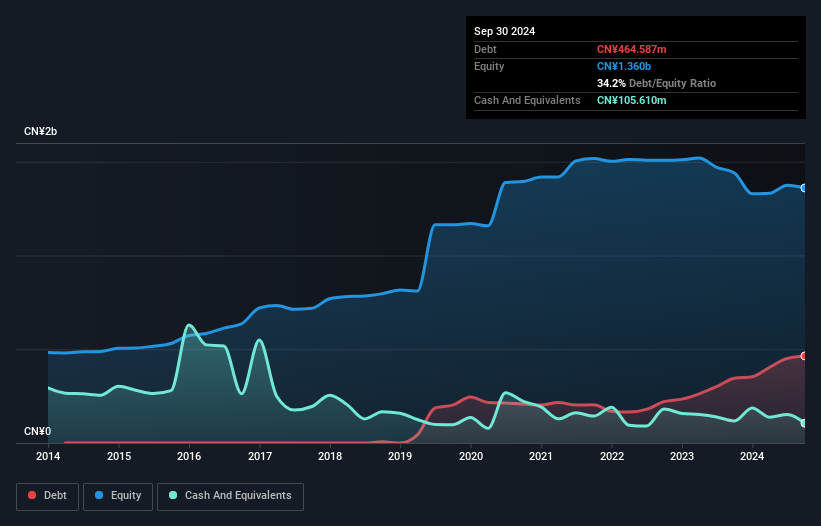821x526 pixels.
Task: Click the teal Cash And Equivalents legend dot
Action: 173,495
